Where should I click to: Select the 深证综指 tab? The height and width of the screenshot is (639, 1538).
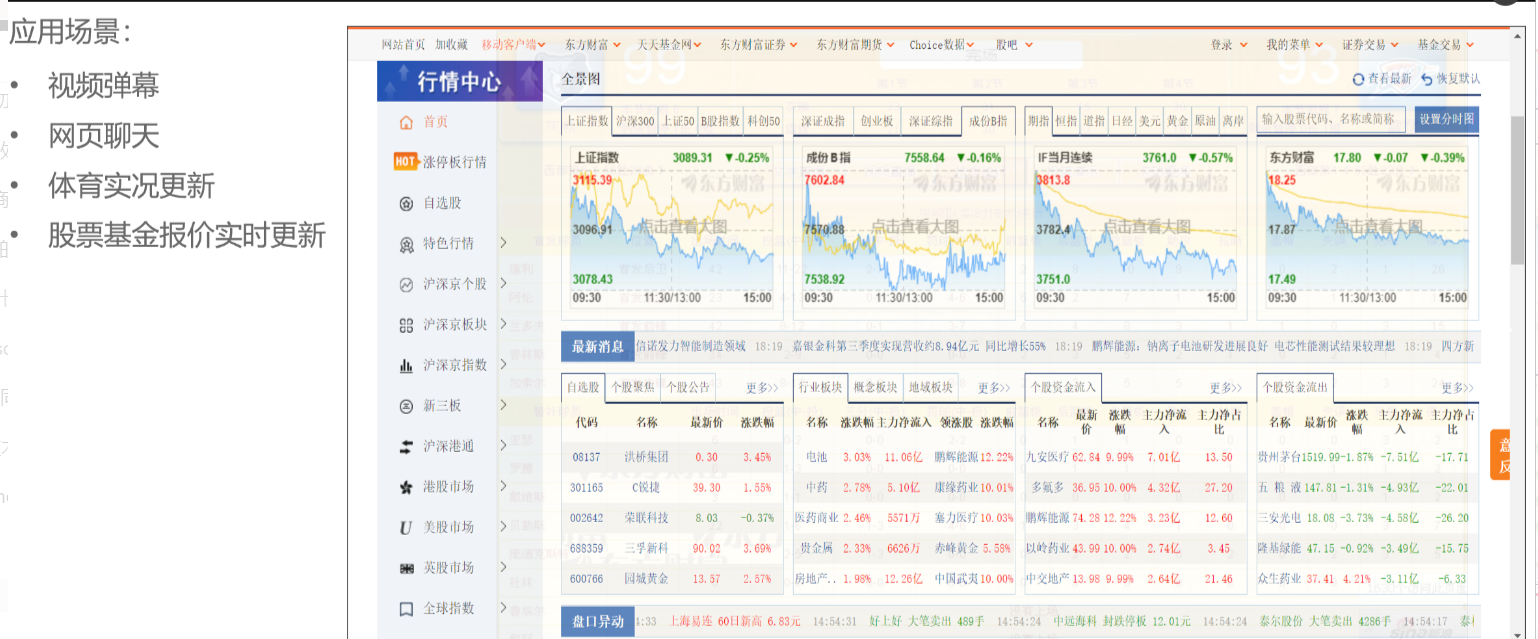(930, 121)
